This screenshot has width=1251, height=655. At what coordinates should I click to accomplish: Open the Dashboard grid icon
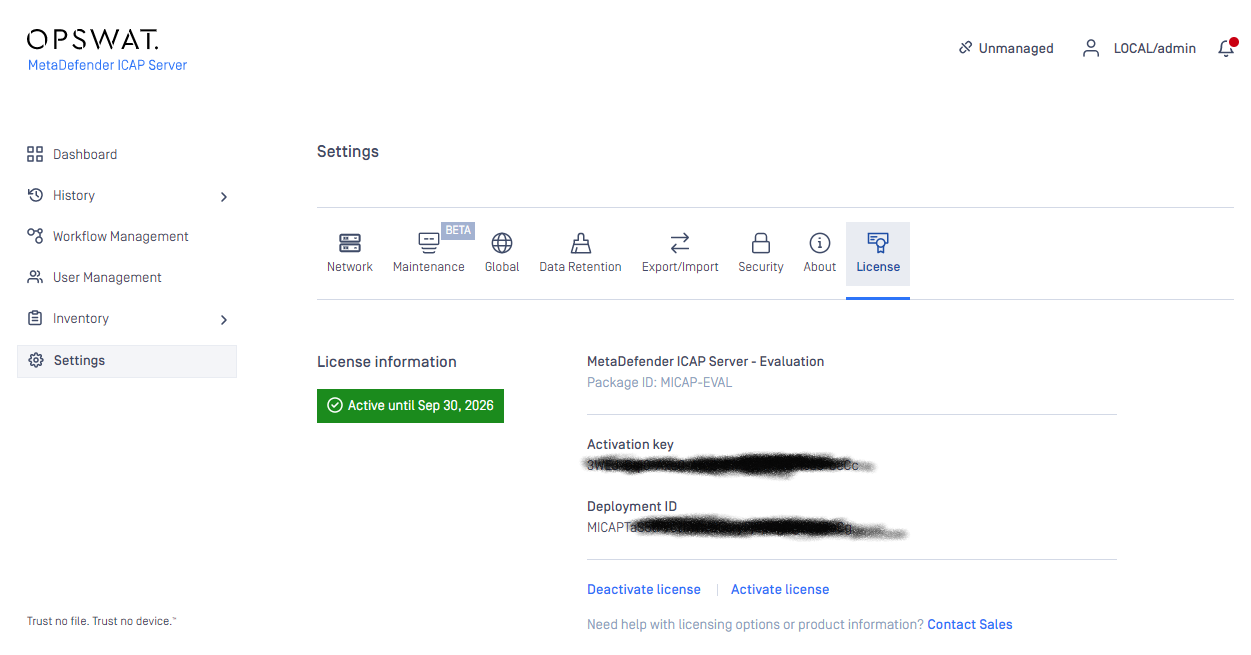(x=35, y=154)
